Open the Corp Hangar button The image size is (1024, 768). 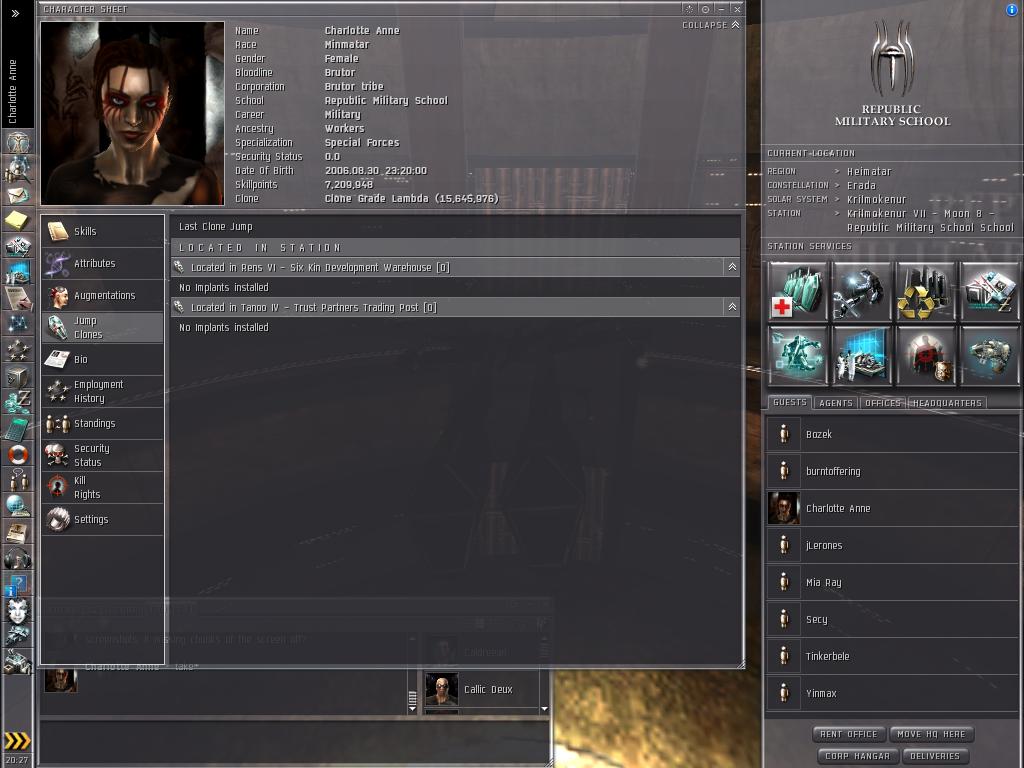click(857, 756)
